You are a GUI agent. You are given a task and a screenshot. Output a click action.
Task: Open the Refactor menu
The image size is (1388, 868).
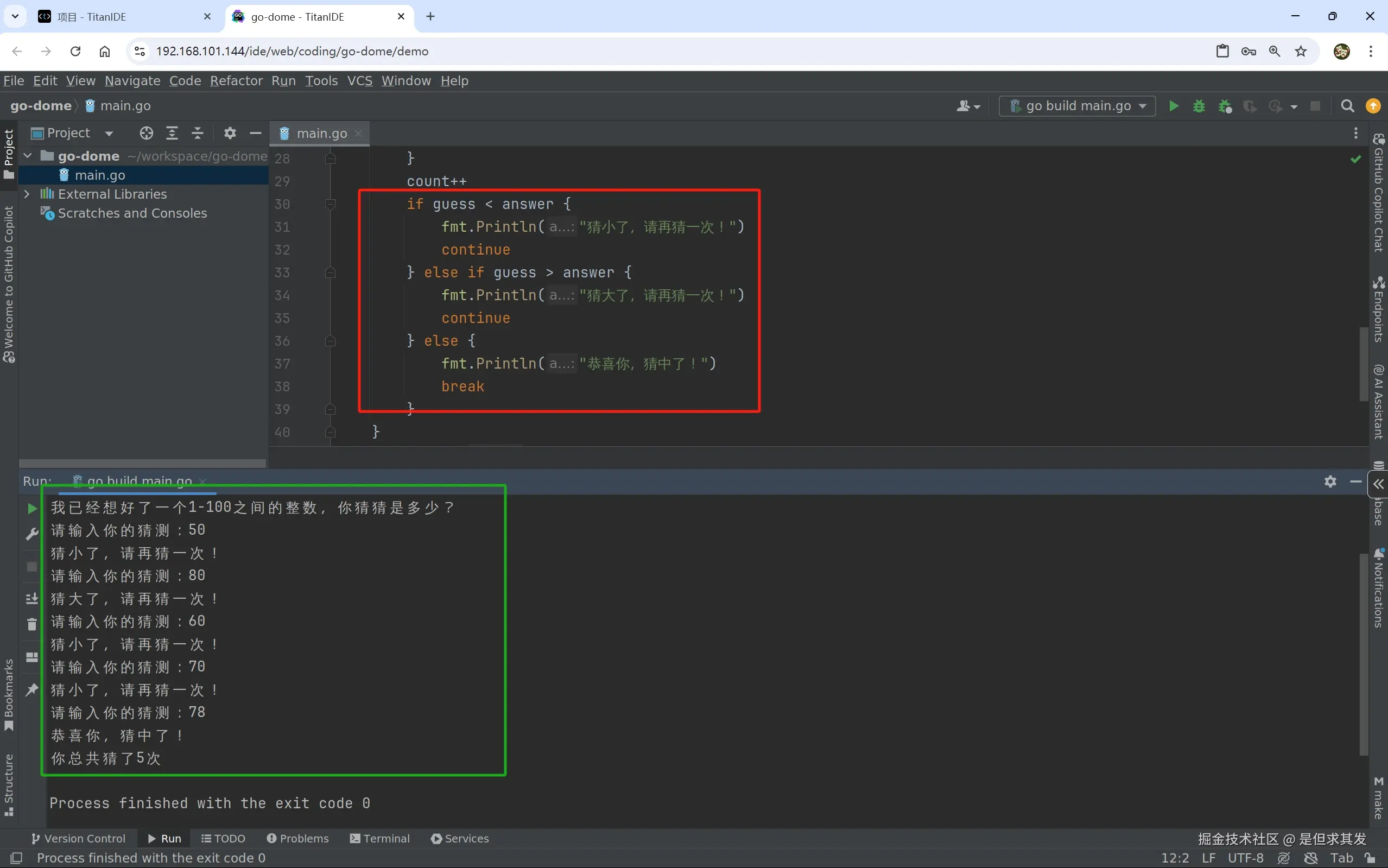point(236,81)
